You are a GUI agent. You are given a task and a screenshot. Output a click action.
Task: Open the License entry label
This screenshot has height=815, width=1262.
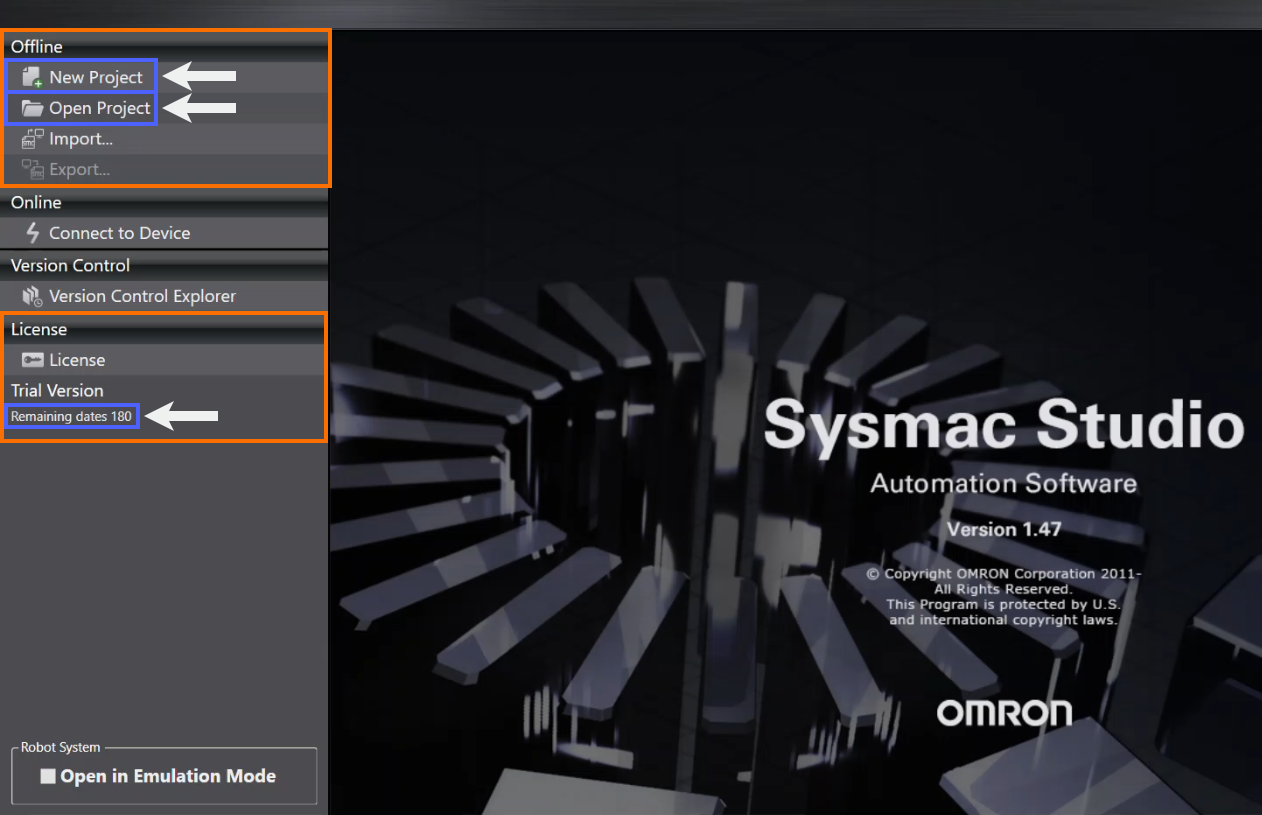(77, 360)
